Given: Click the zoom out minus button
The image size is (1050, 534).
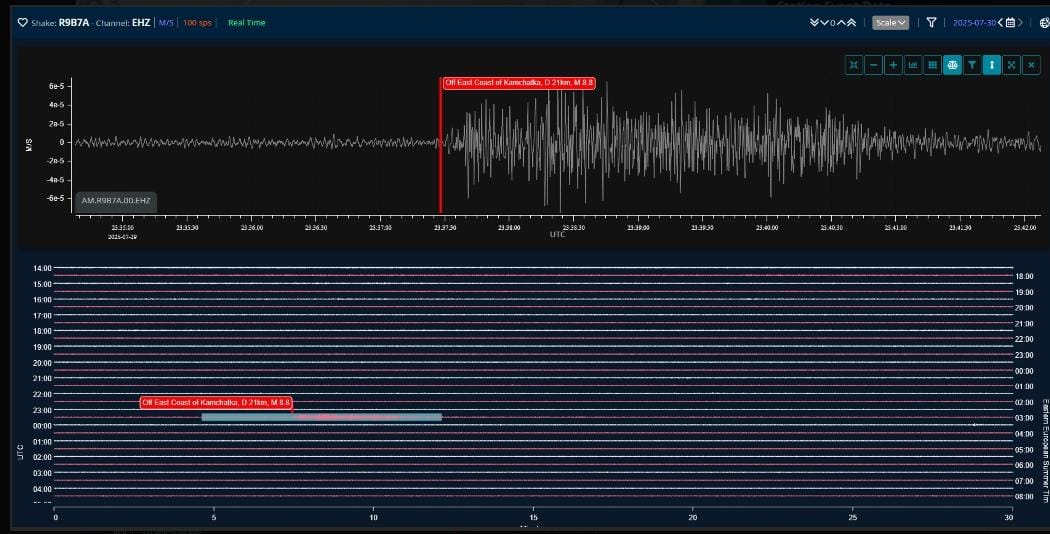Looking at the screenshot, I should 874,65.
